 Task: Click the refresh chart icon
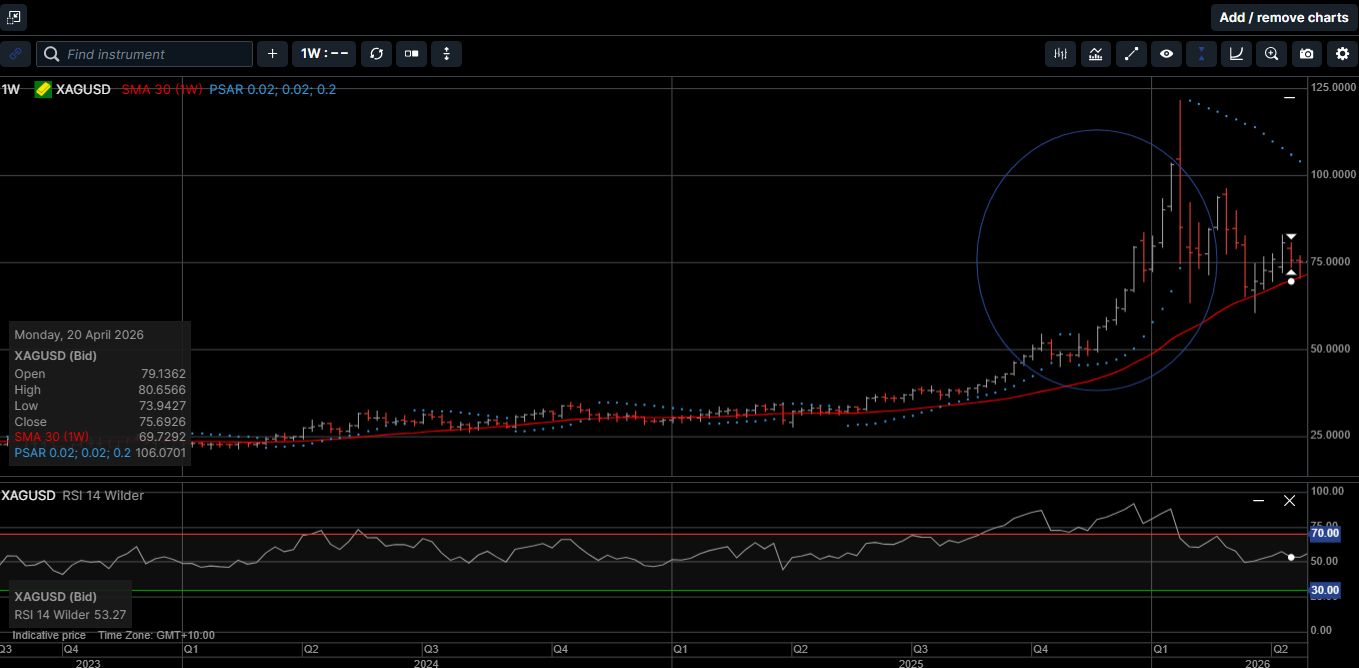tap(376, 54)
